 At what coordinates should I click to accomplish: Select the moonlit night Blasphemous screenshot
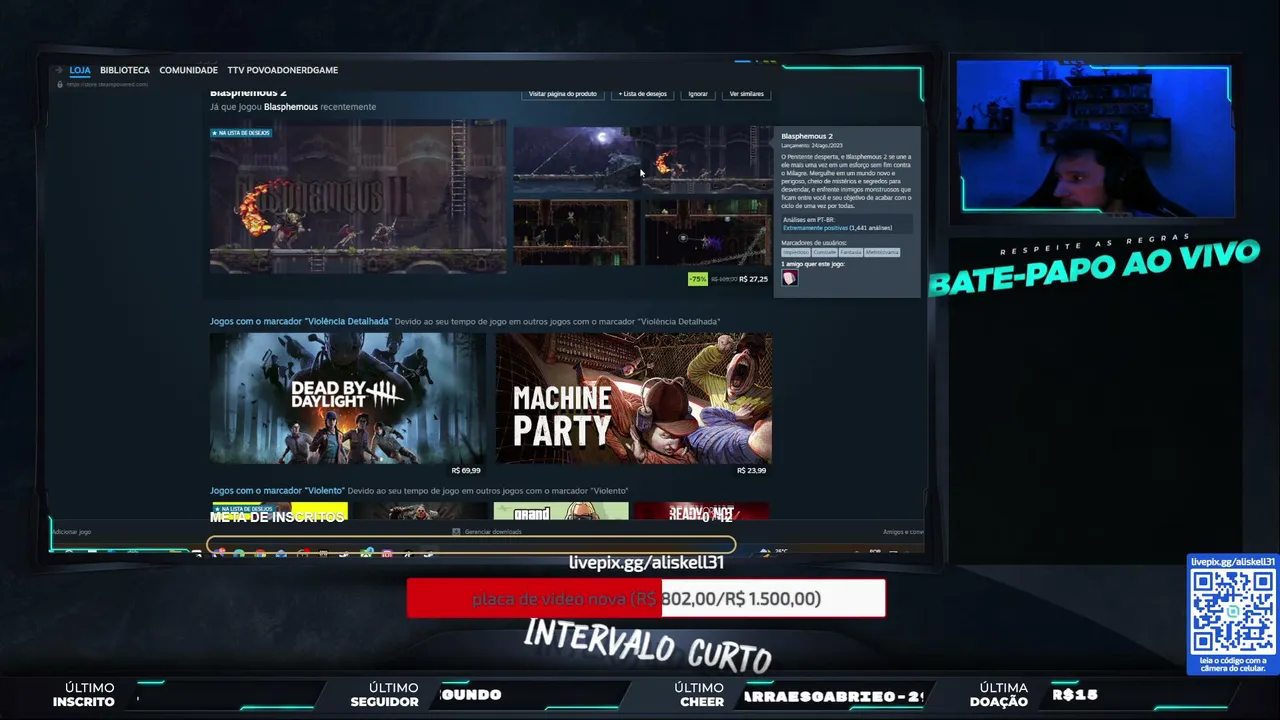[576, 158]
